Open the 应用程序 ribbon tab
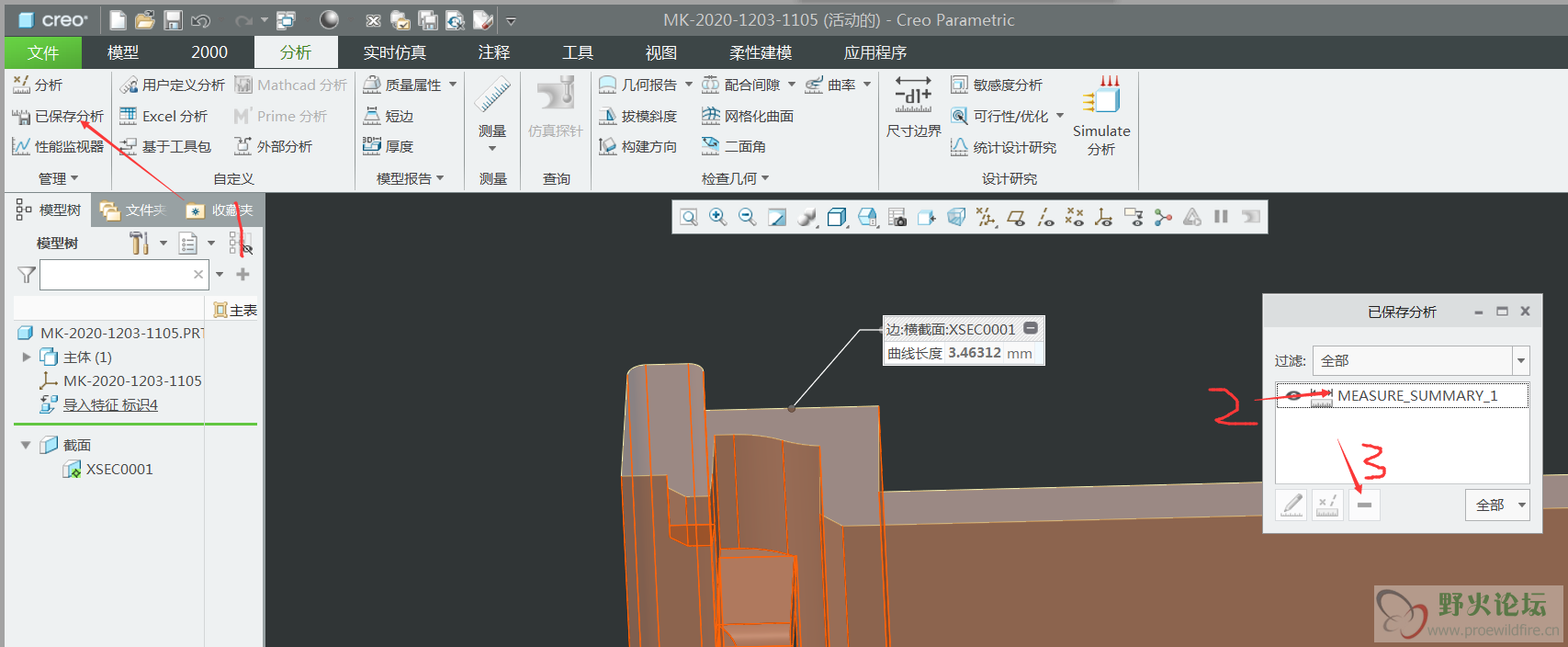Viewport: 1568px width, 647px height. point(875,52)
